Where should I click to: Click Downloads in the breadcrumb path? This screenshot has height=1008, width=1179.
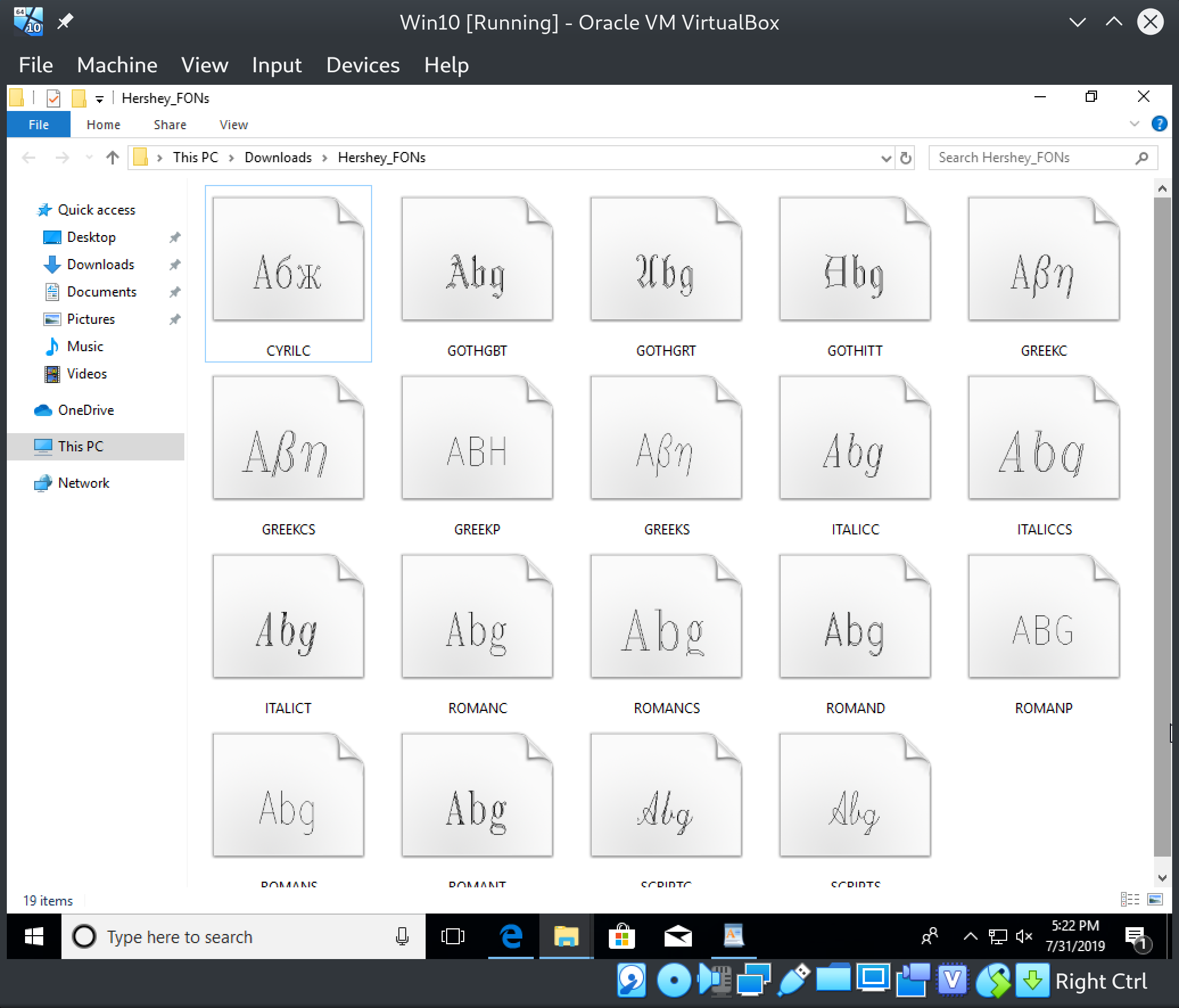pos(278,158)
